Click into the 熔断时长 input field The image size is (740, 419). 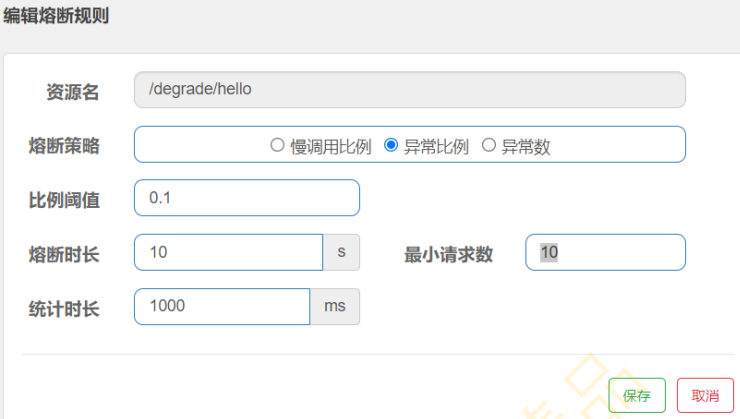228,252
